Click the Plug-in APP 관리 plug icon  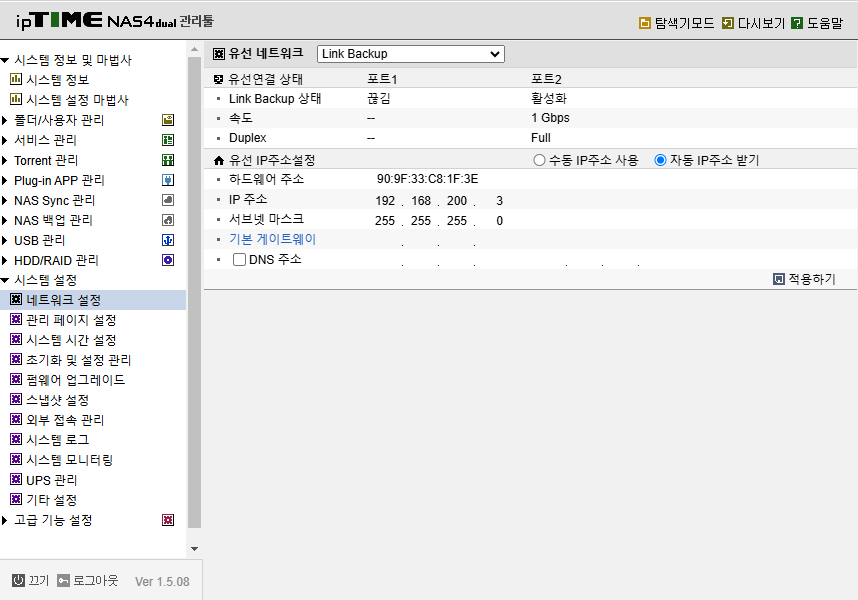pos(168,180)
